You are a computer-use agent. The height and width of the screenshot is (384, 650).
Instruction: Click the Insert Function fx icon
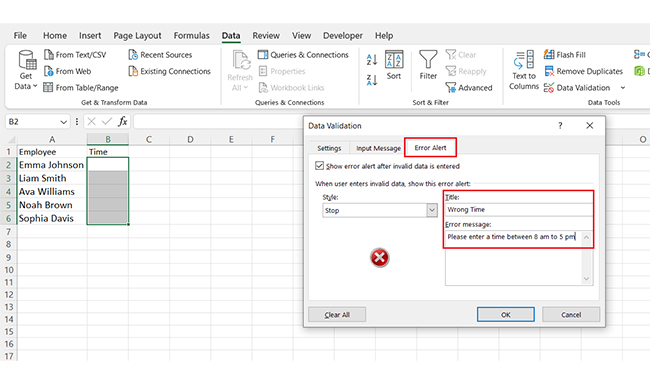tap(122, 122)
